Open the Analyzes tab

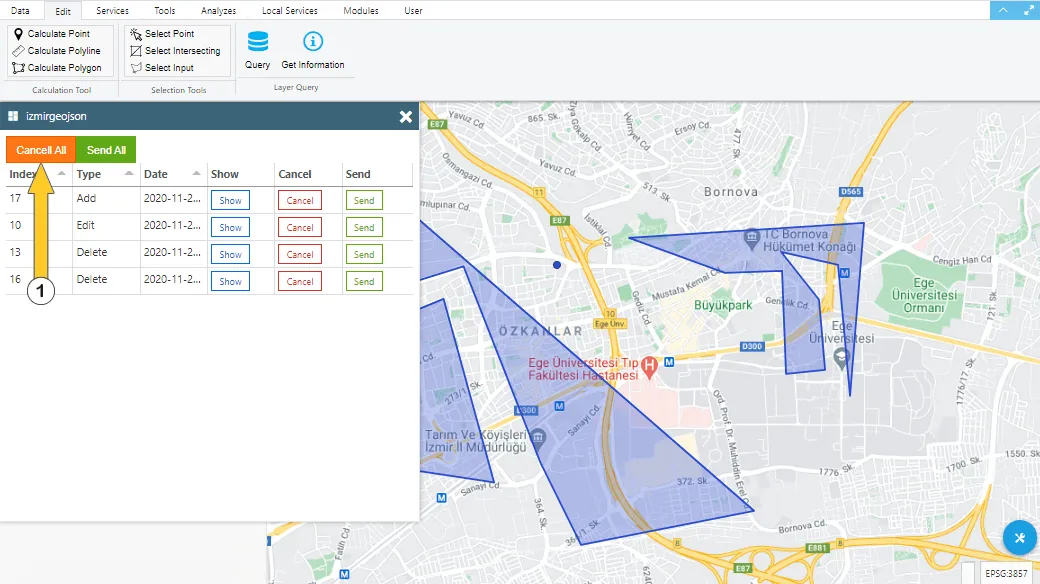tap(218, 11)
